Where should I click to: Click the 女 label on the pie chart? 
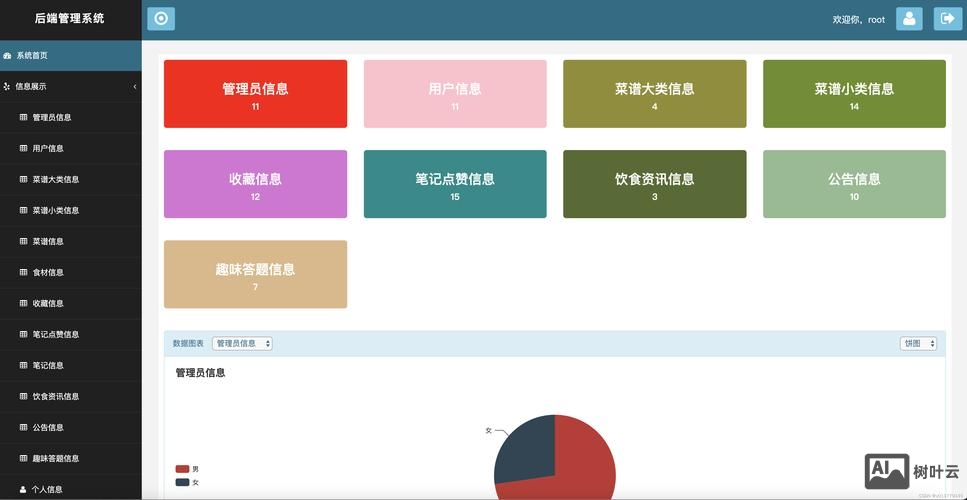(x=488, y=430)
